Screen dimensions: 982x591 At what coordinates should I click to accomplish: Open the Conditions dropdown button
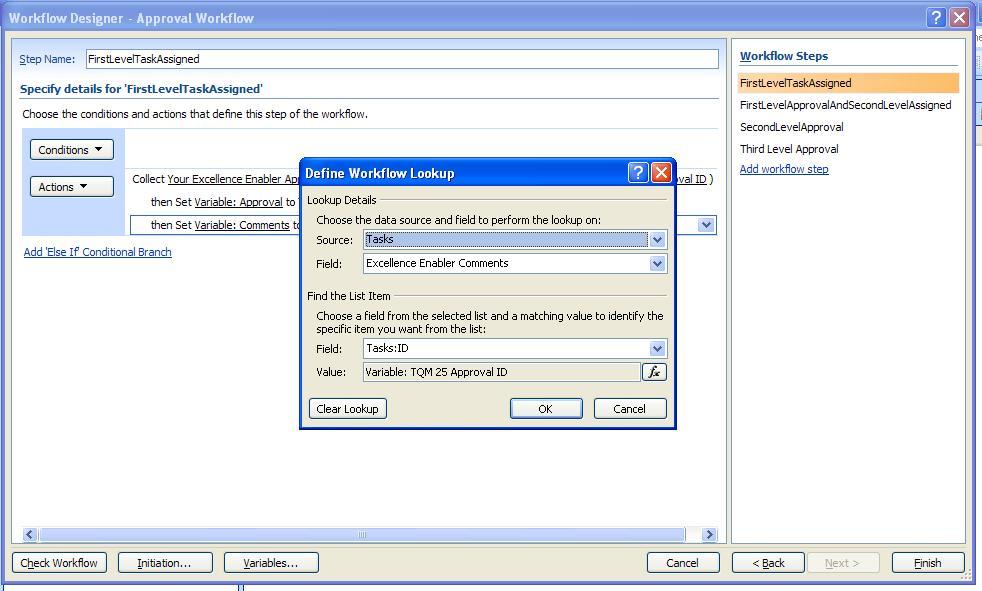click(71, 150)
